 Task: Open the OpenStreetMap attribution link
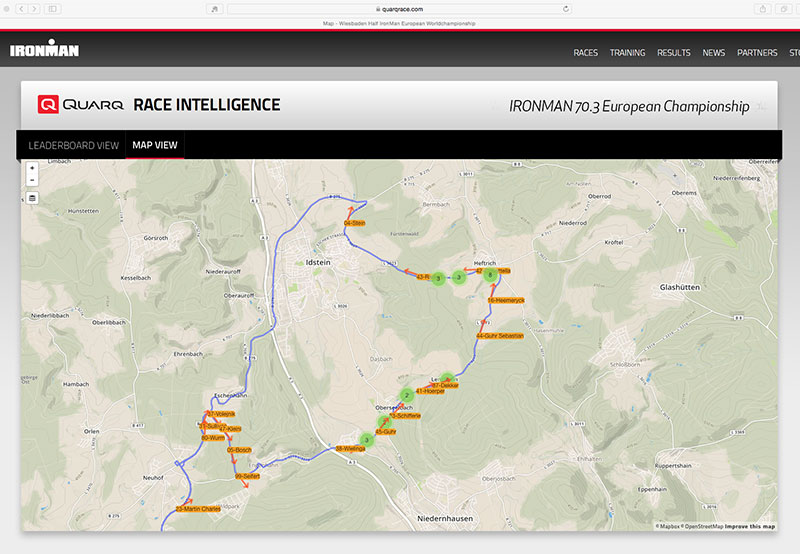[x=704, y=526]
